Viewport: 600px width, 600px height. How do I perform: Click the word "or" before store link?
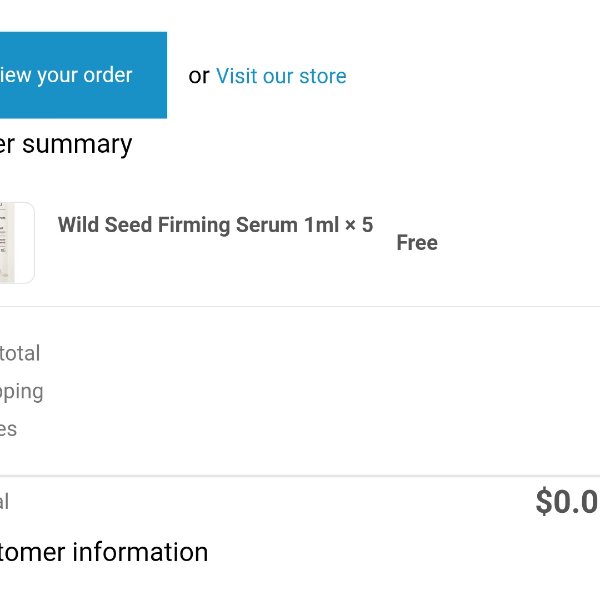tap(199, 76)
